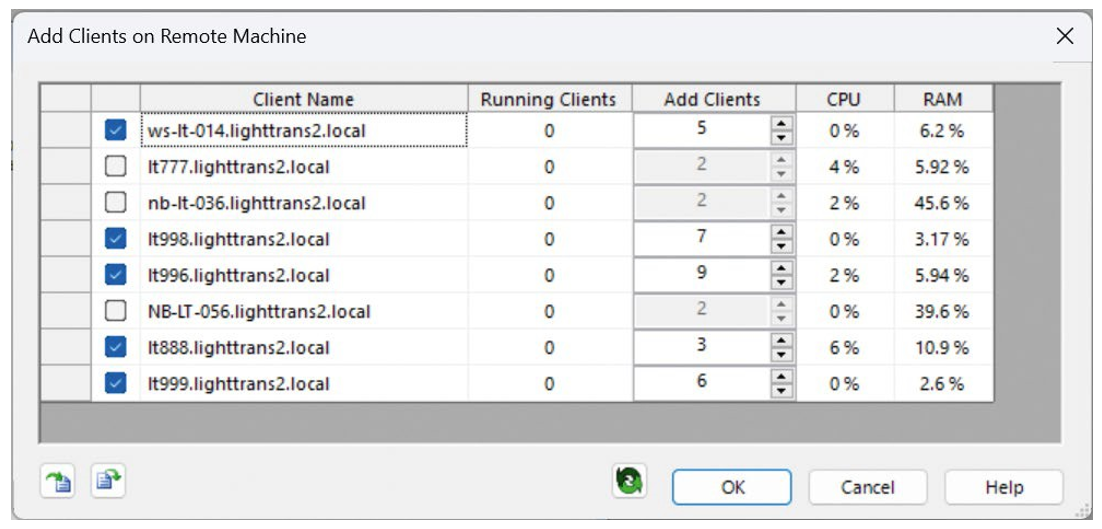Click the Client Name column header

click(304, 99)
